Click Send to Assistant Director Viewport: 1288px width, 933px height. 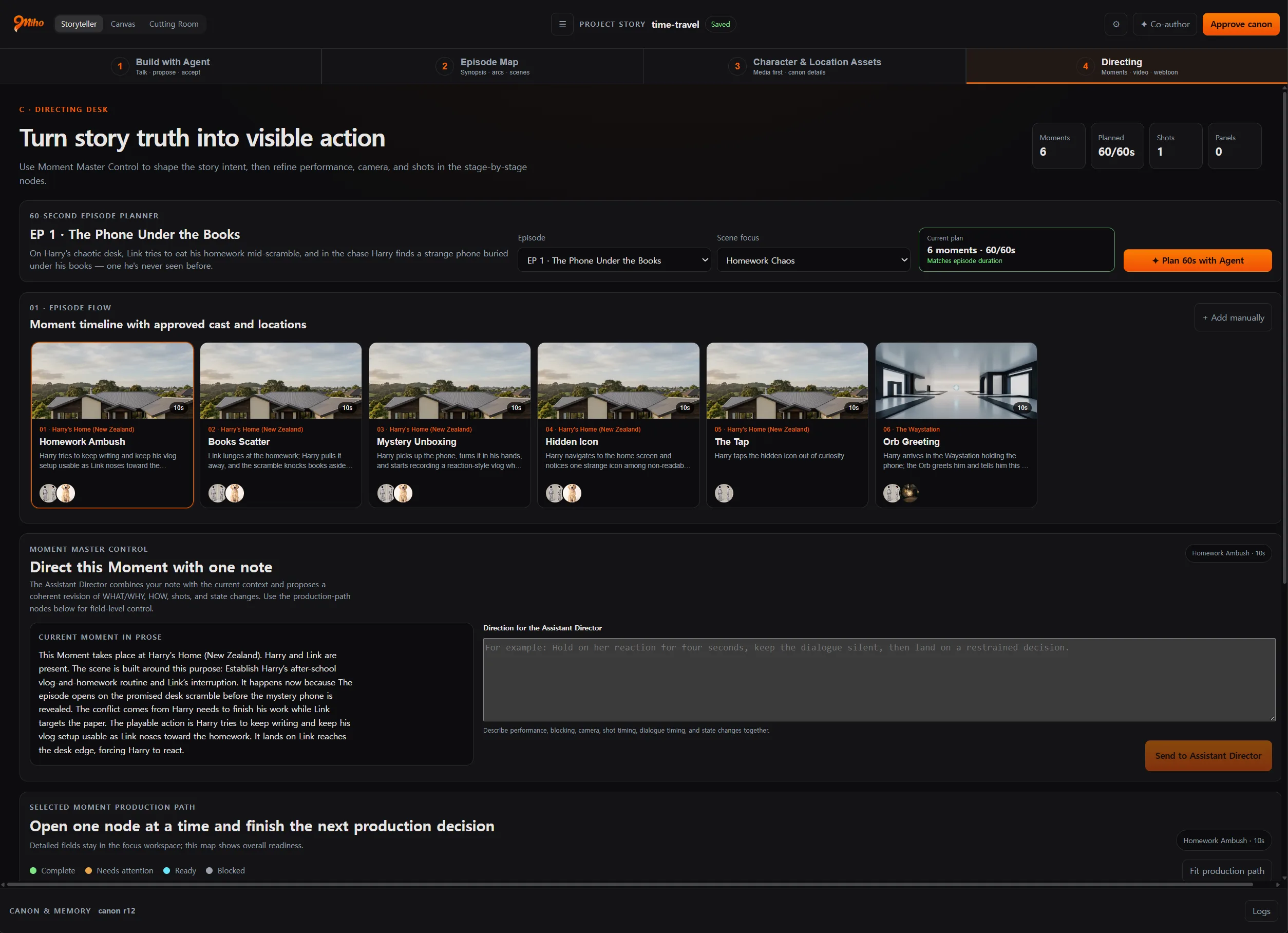pos(1208,756)
